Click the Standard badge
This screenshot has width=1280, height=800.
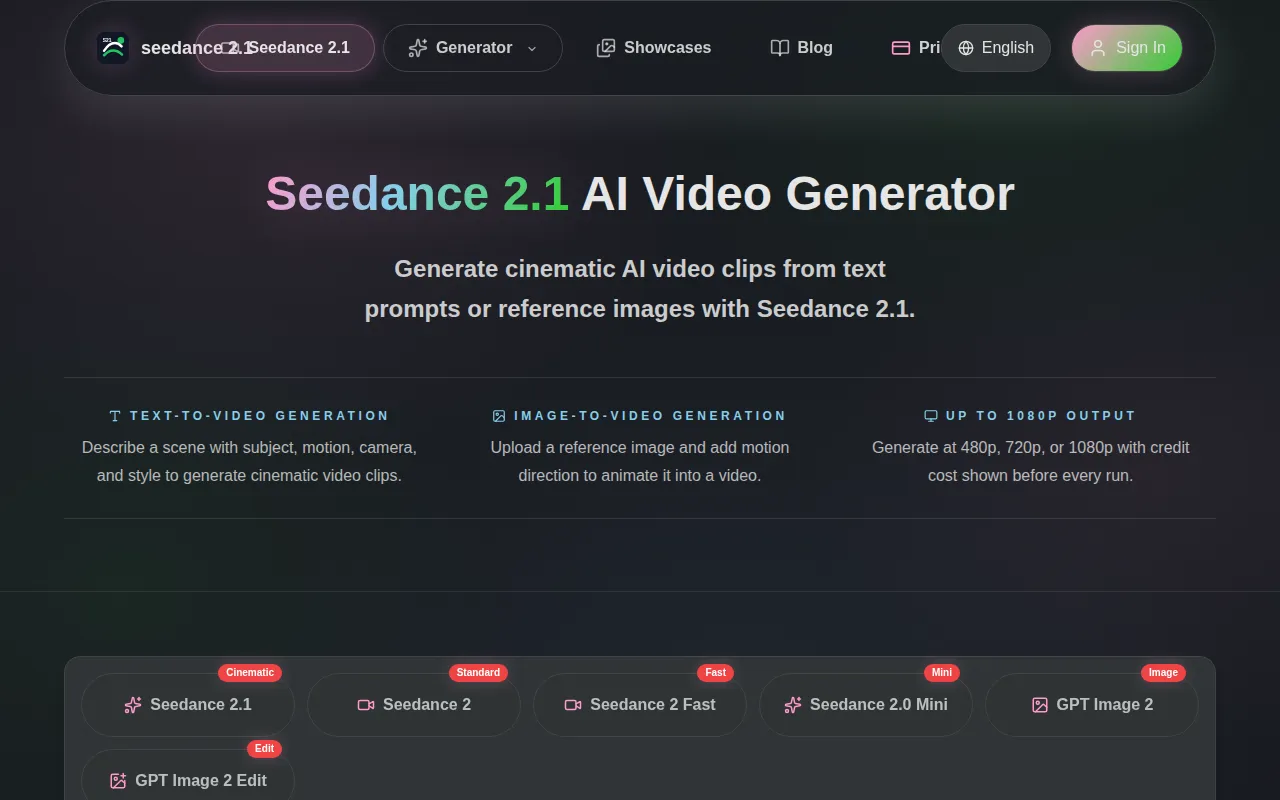coord(478,673)
